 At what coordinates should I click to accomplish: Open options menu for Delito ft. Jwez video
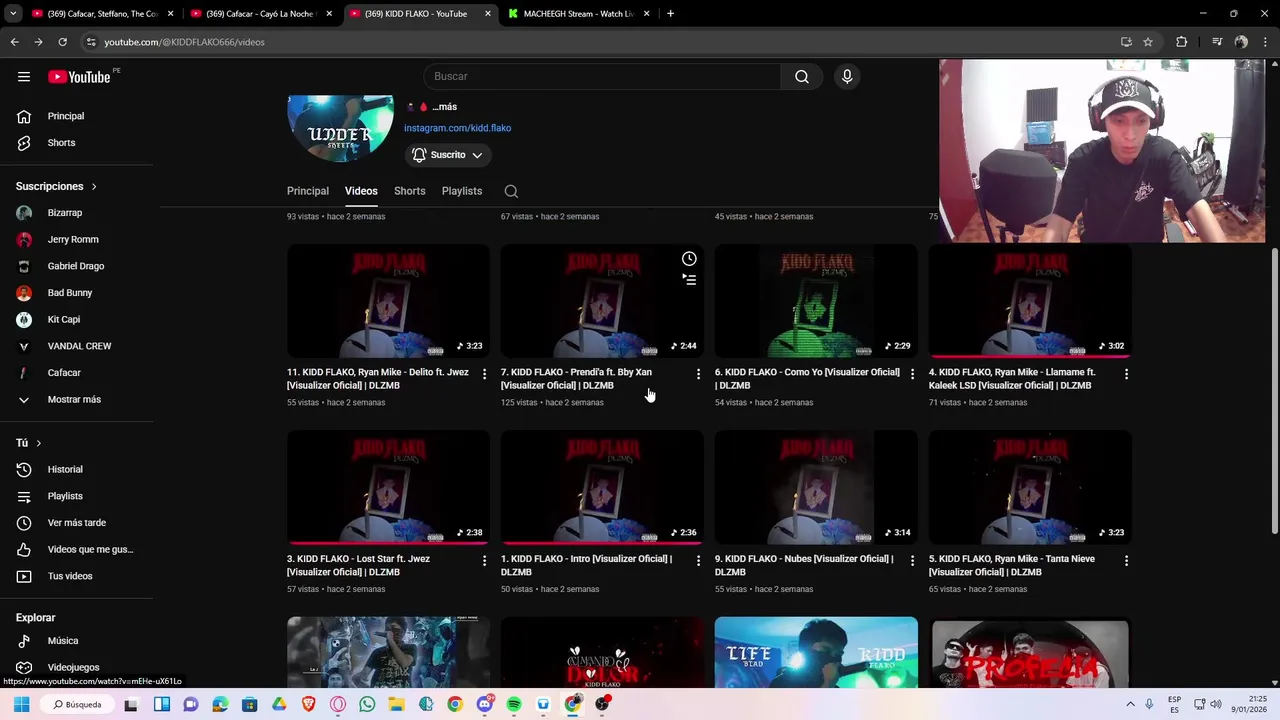click(484, 374)
